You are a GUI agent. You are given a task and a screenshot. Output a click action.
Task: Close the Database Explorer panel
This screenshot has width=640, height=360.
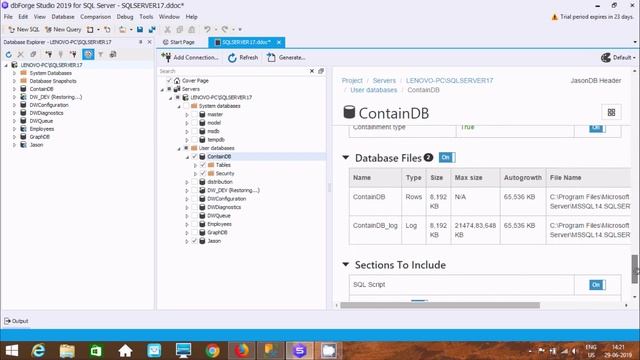tap(149, 42)
